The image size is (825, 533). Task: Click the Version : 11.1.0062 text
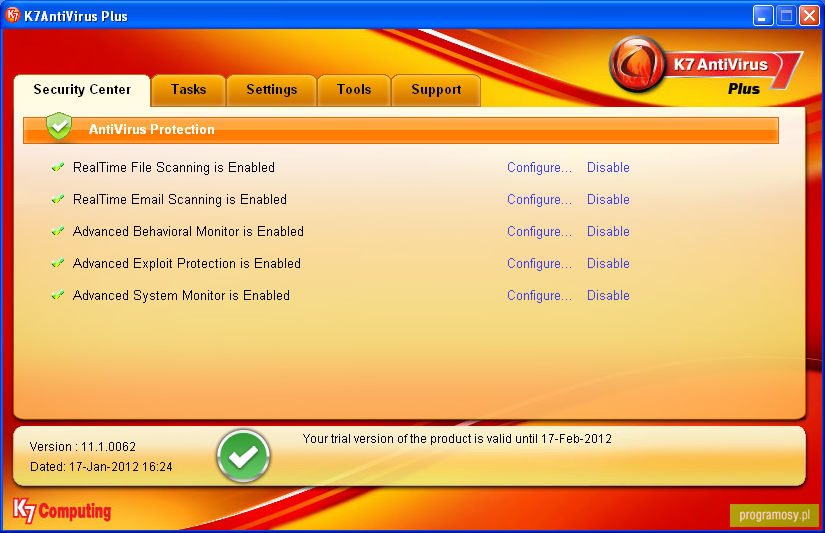point(83,447)
